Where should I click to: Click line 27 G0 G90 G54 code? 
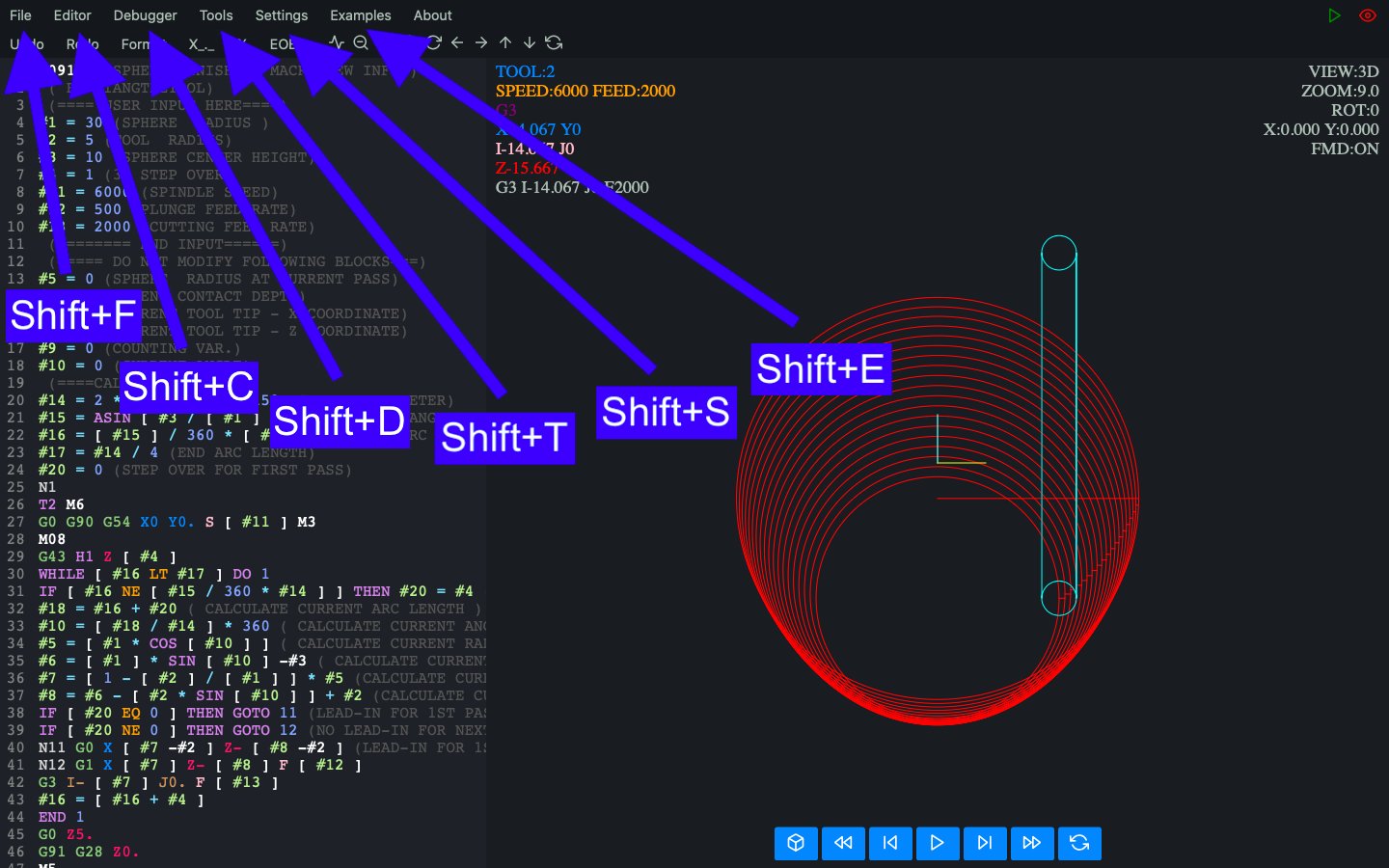point(177,522)
